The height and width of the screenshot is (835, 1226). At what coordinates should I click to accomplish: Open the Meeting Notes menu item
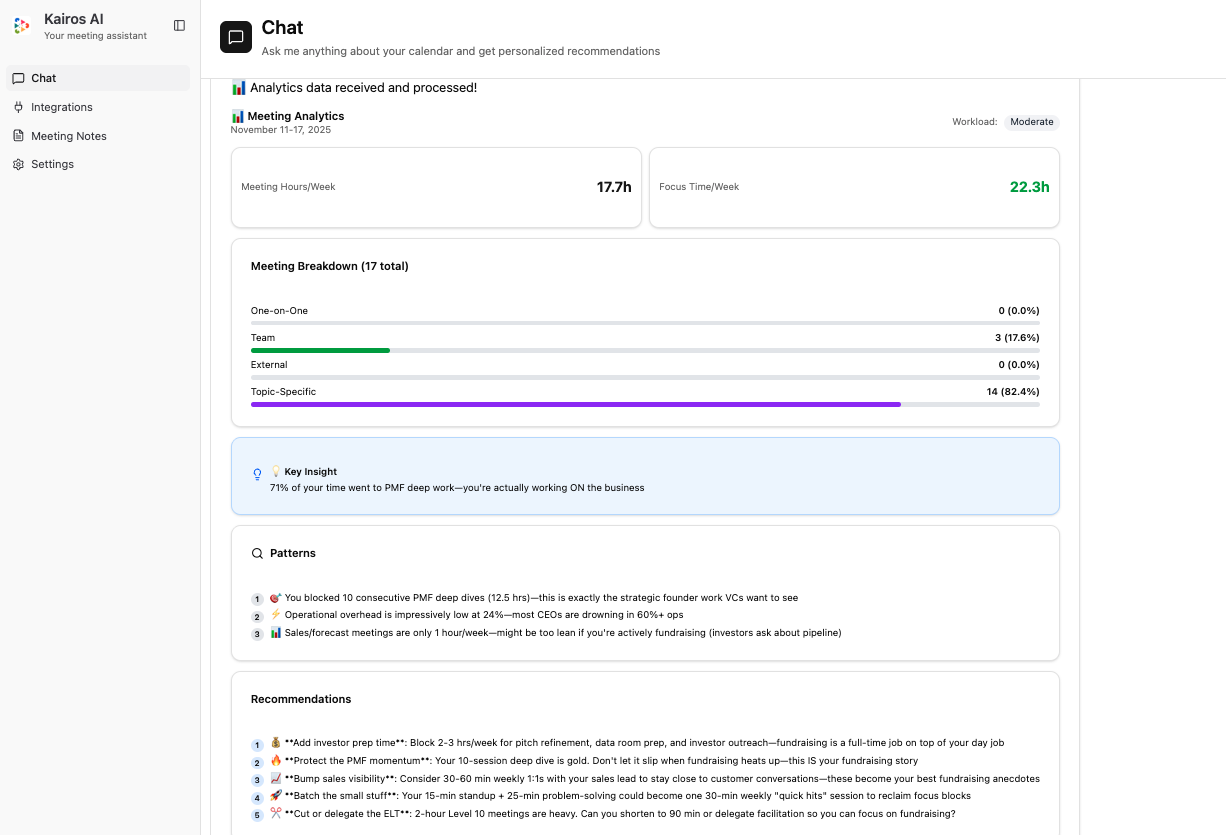68,136
